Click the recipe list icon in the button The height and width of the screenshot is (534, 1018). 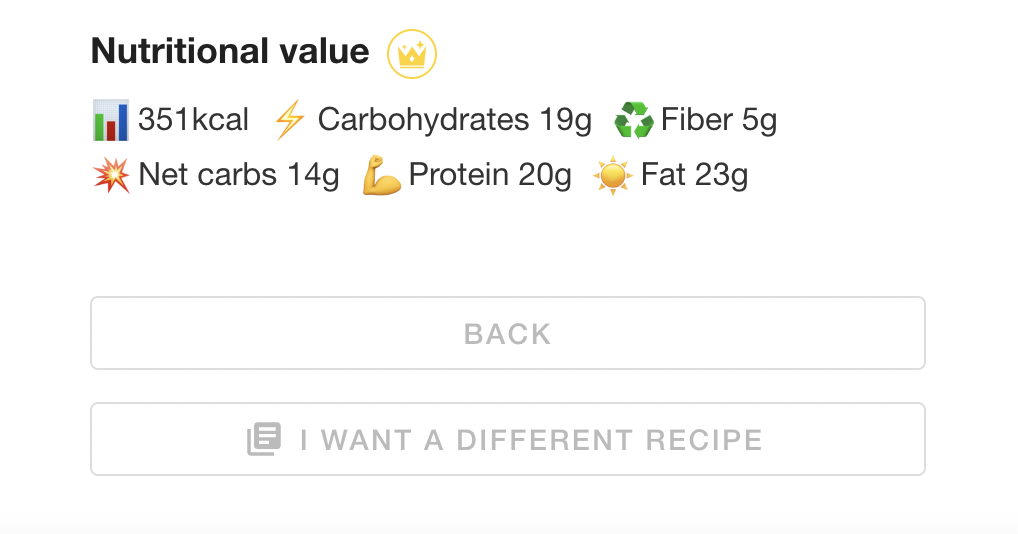(265, 439)
